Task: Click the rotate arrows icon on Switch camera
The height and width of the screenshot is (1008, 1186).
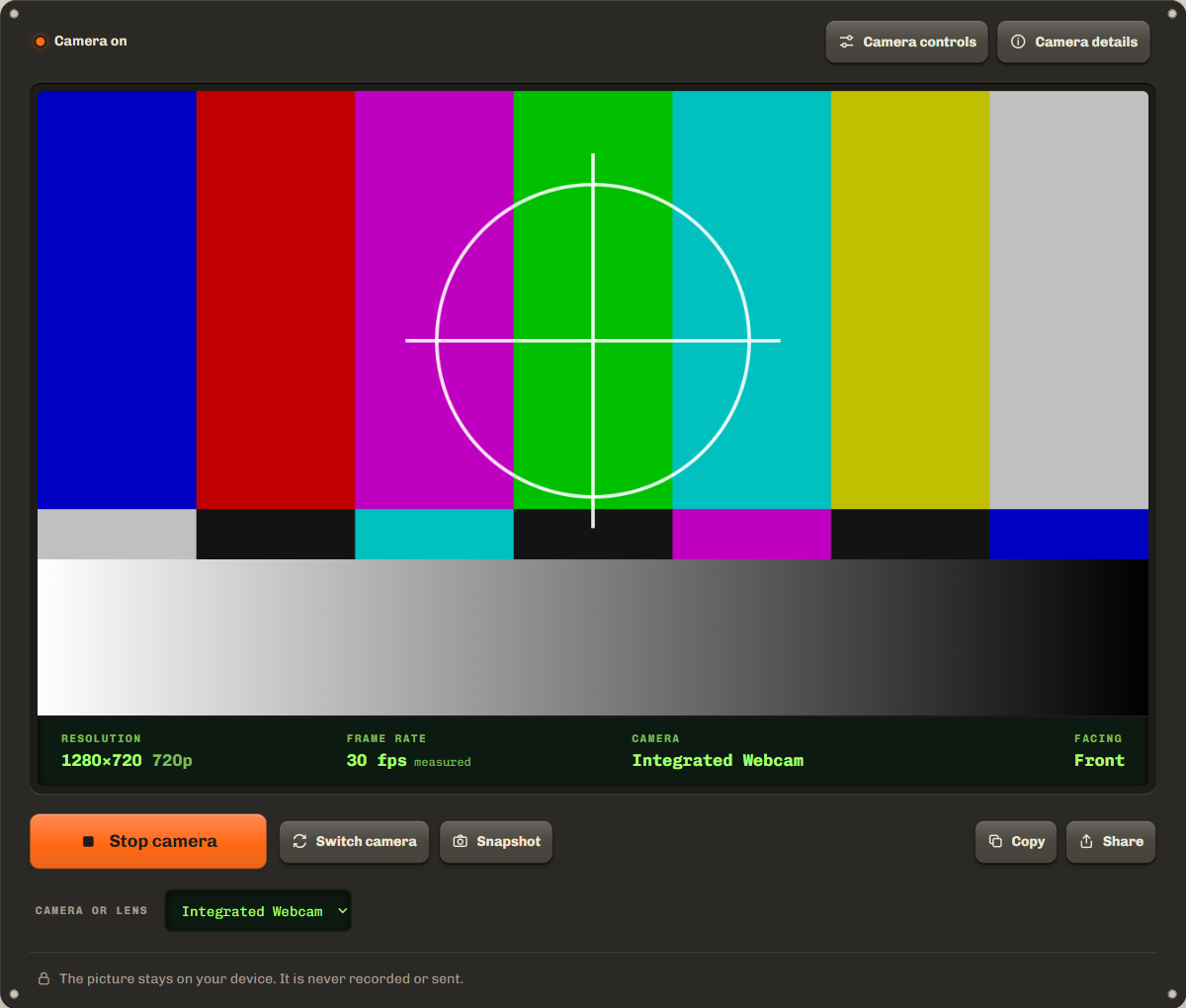Action: (299, 841)
